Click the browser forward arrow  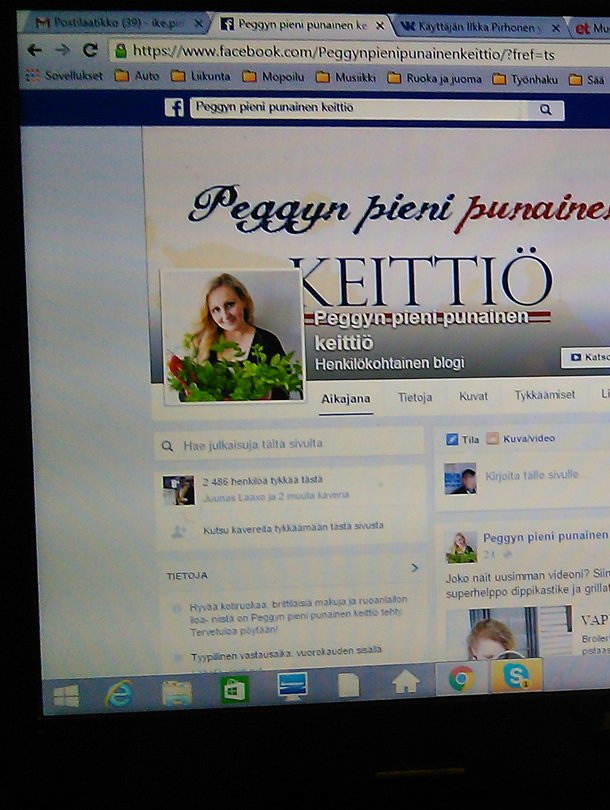point(62,50)
